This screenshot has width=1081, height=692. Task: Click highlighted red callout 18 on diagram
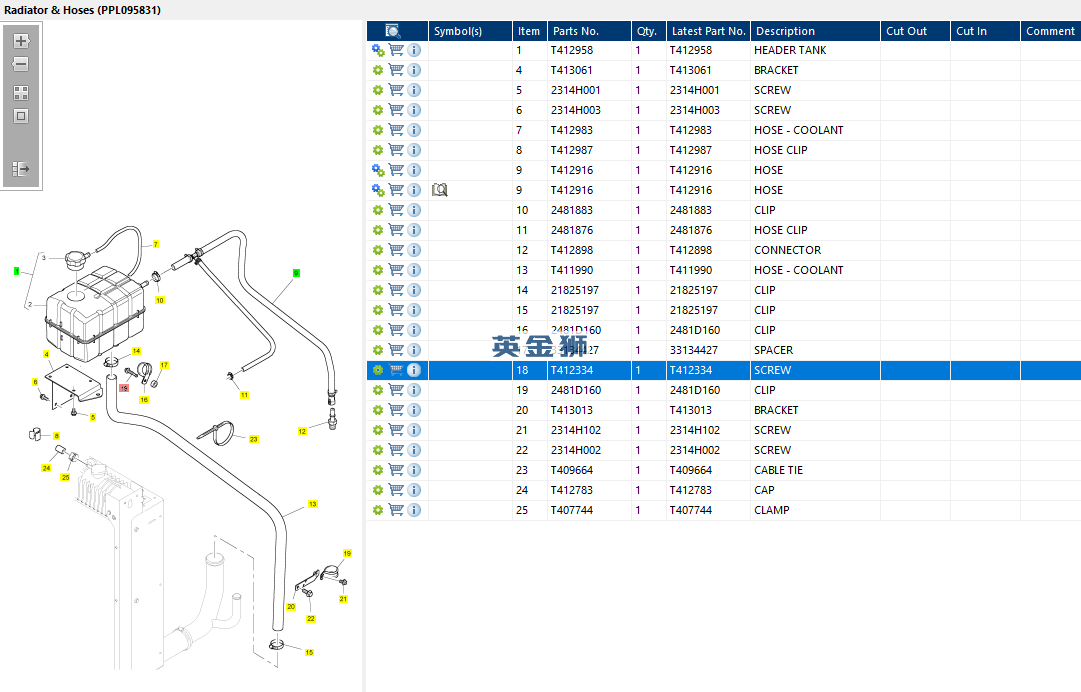pos(124,388)
